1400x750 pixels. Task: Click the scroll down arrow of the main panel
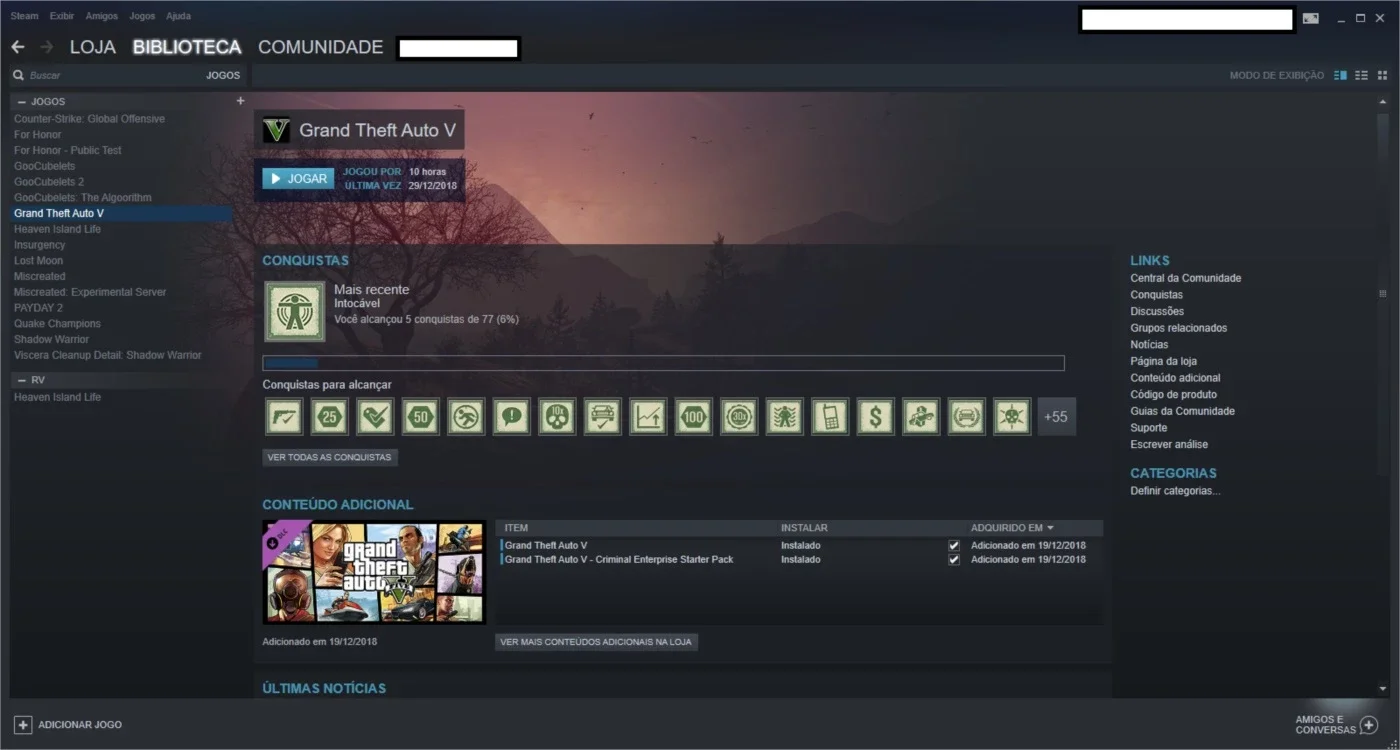pos(1383,688)
